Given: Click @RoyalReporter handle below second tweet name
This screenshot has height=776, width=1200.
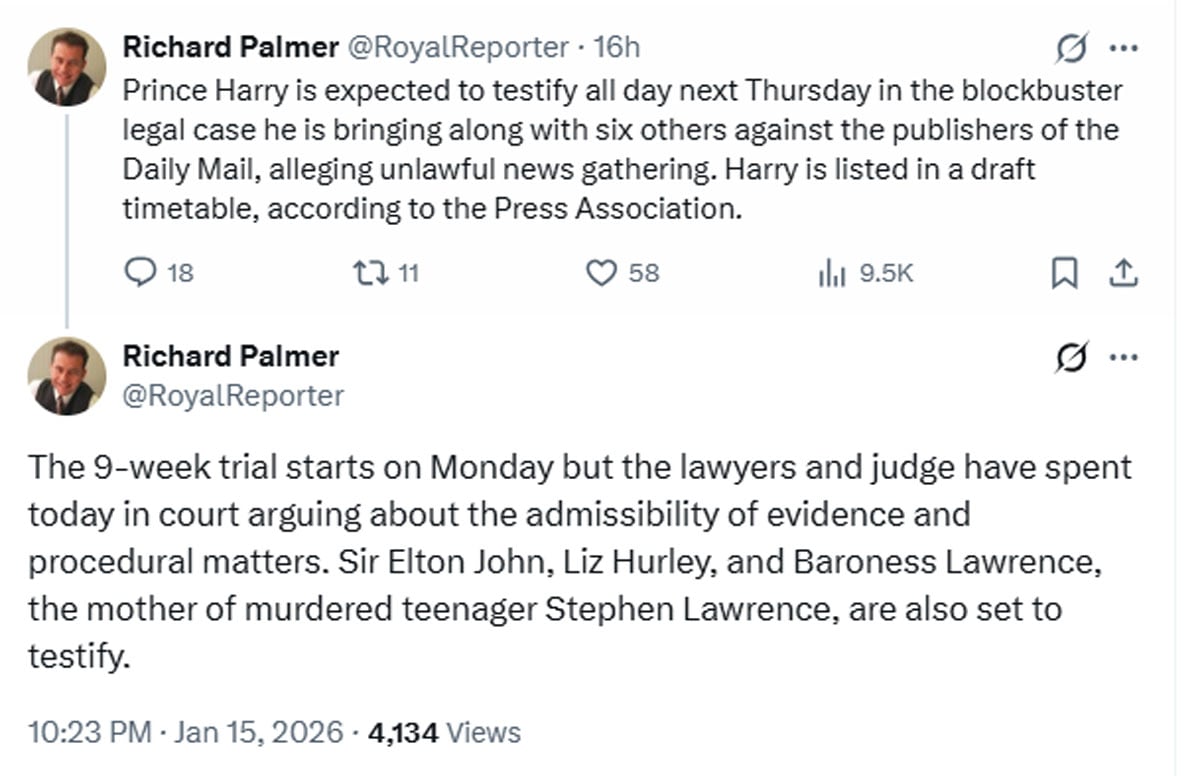Looking at the screenshot, I should point(232,396).
